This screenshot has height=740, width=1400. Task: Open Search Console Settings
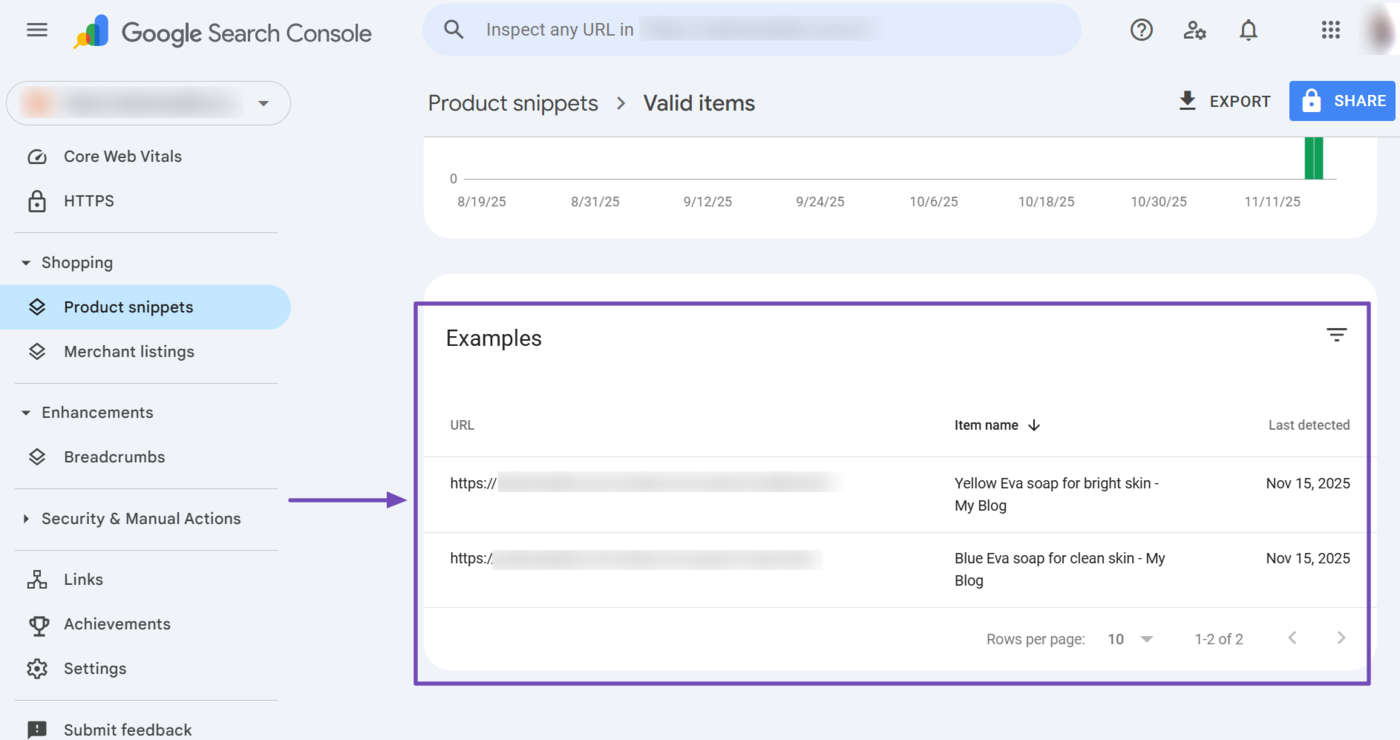click(x=95, y=668)
